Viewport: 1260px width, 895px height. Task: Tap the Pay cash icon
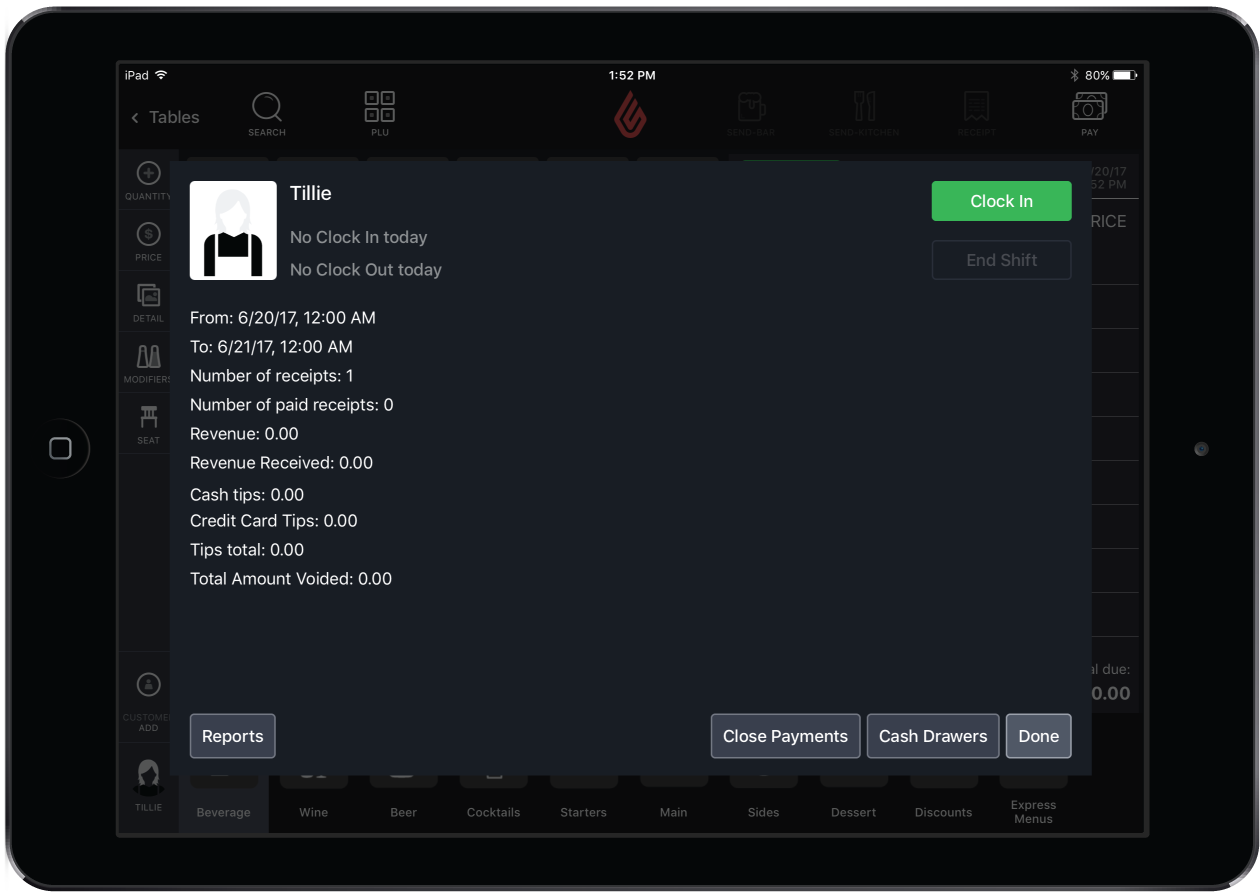1089,107
